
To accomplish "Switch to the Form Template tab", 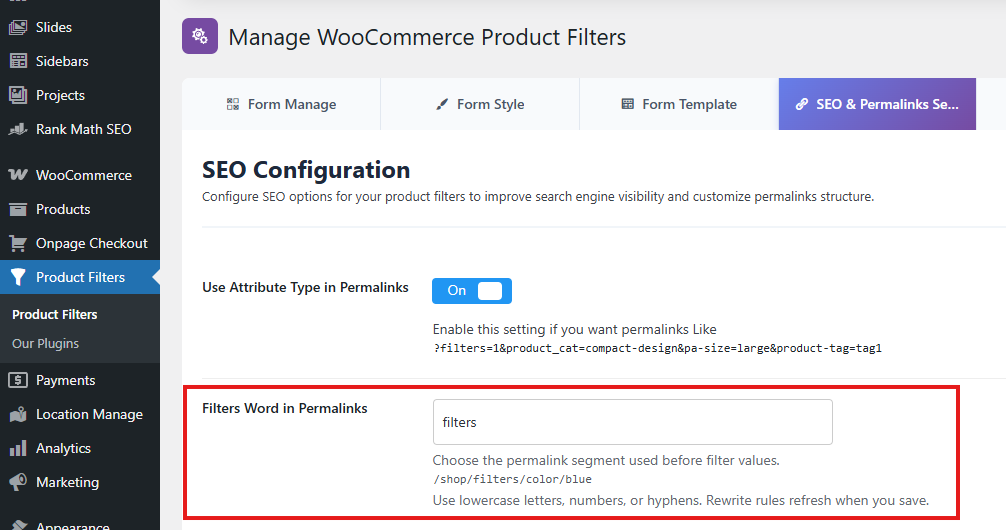I will pos(679,104).
